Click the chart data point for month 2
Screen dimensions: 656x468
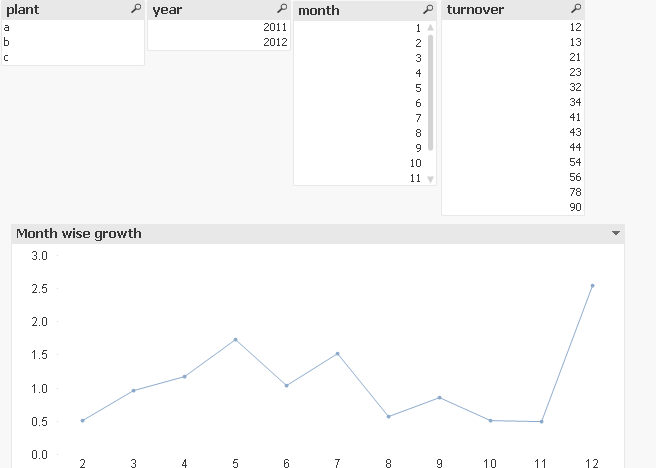pos(82,420)
